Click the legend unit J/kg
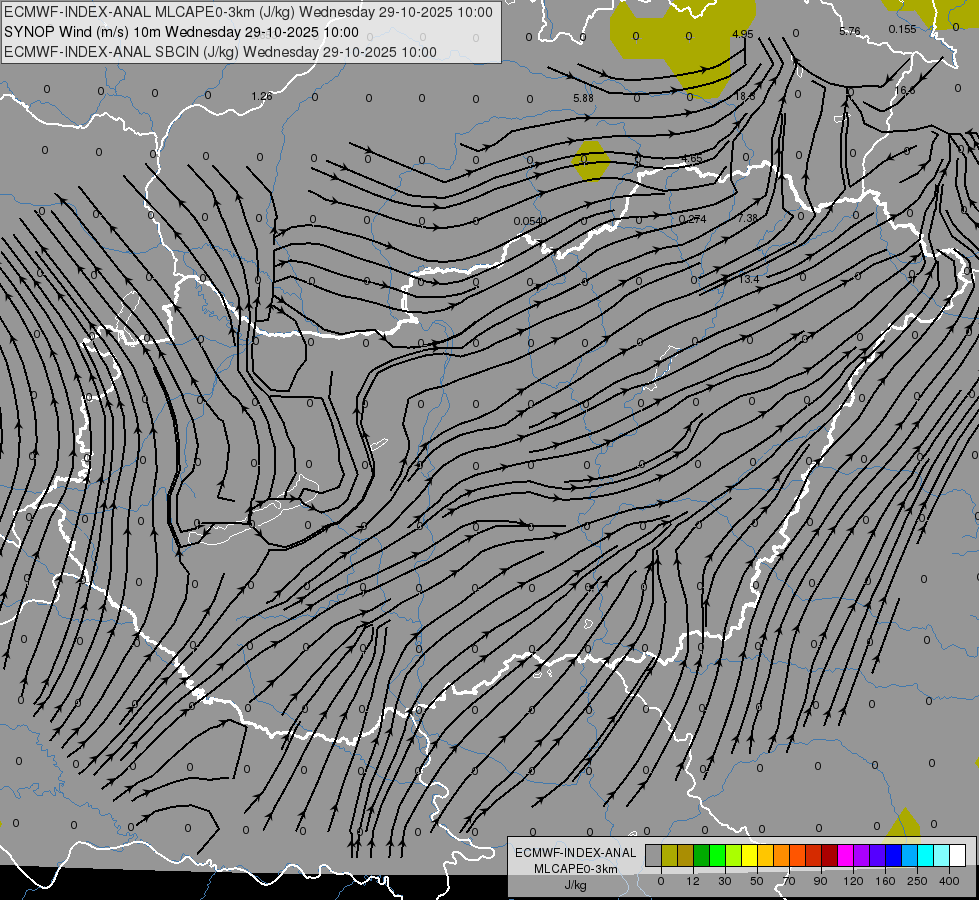979x900 pixels. coord(576,885)
